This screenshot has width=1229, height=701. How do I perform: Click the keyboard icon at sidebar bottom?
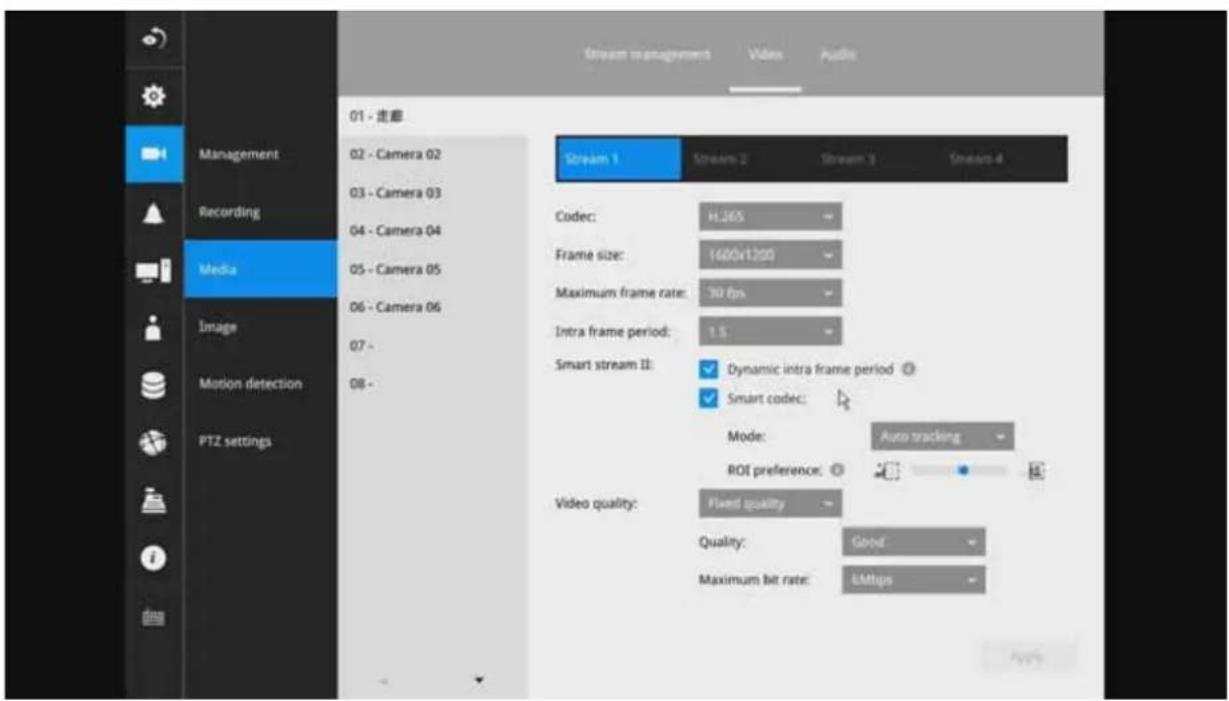[154, 619]
